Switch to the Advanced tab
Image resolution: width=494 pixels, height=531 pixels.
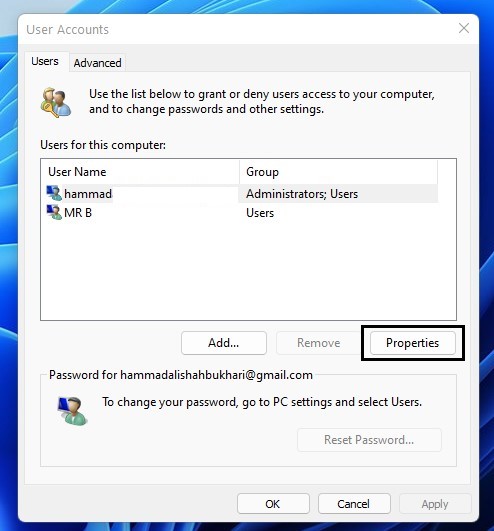(x=98, y=63)
